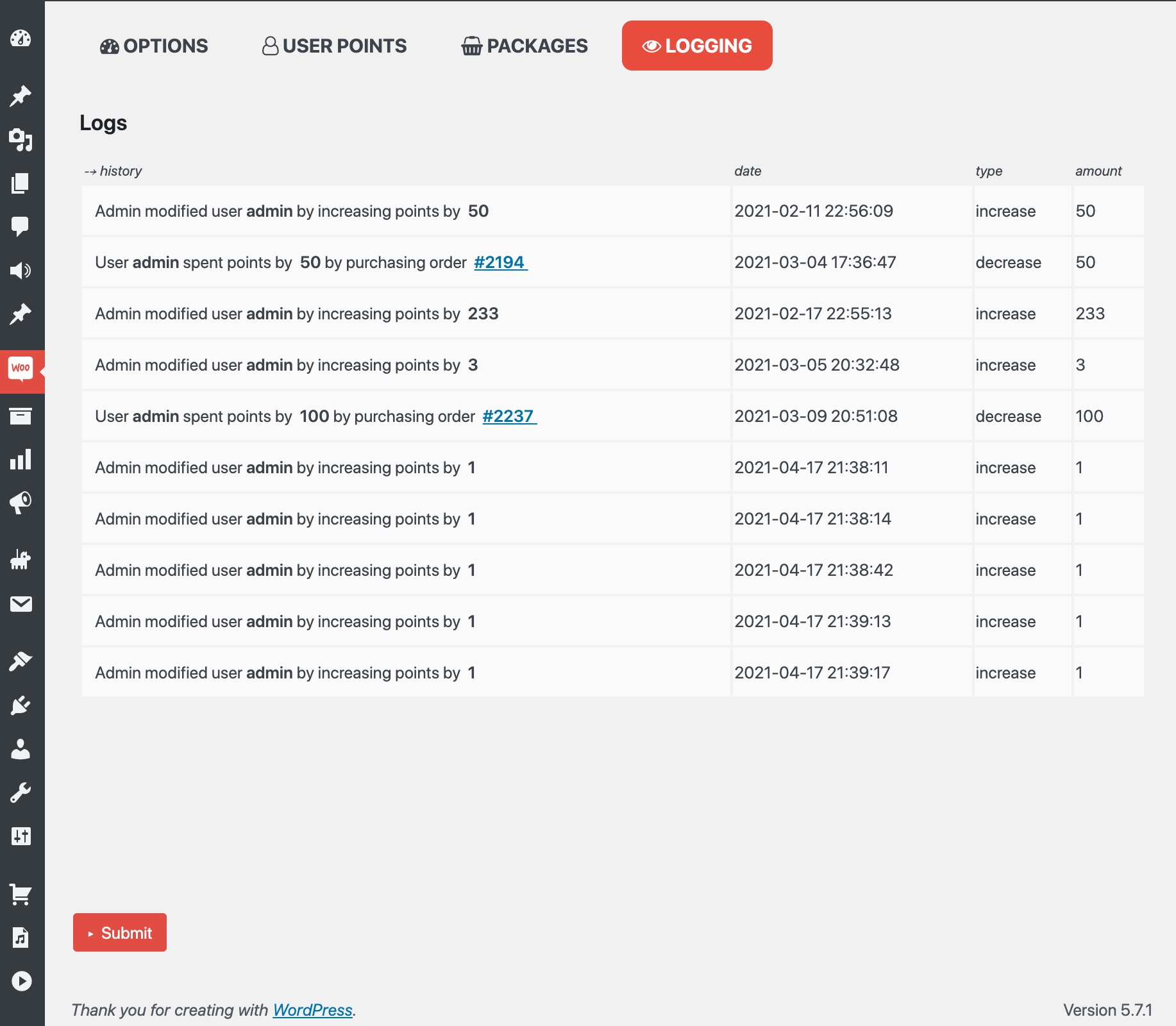Click the "history" column header

click(113, 171)
